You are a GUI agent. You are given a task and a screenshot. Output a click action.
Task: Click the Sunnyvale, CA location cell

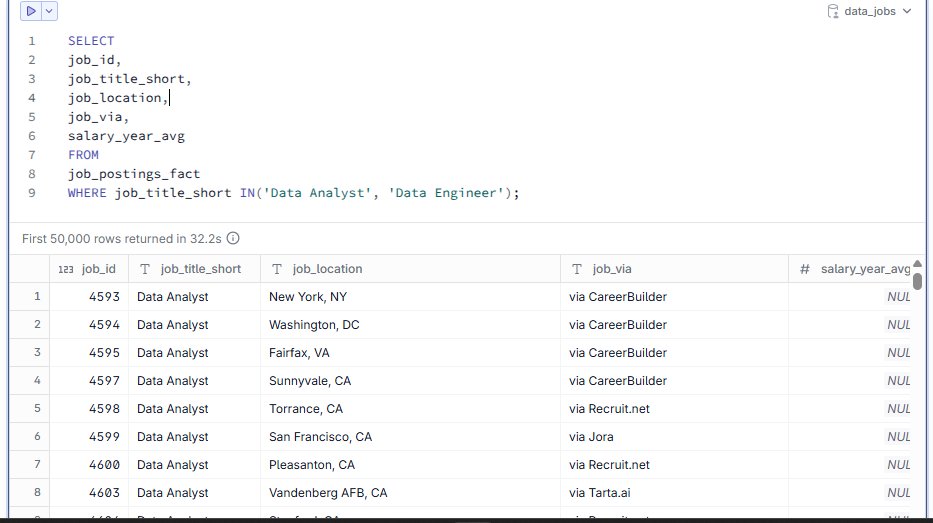click(411, 381)
